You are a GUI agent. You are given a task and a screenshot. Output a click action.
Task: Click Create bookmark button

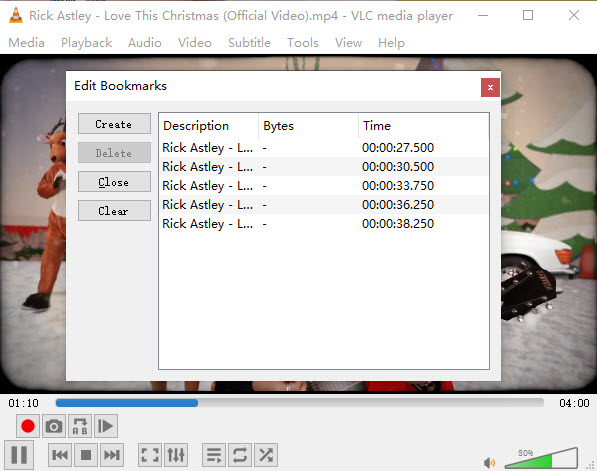(x=114, y=124)
